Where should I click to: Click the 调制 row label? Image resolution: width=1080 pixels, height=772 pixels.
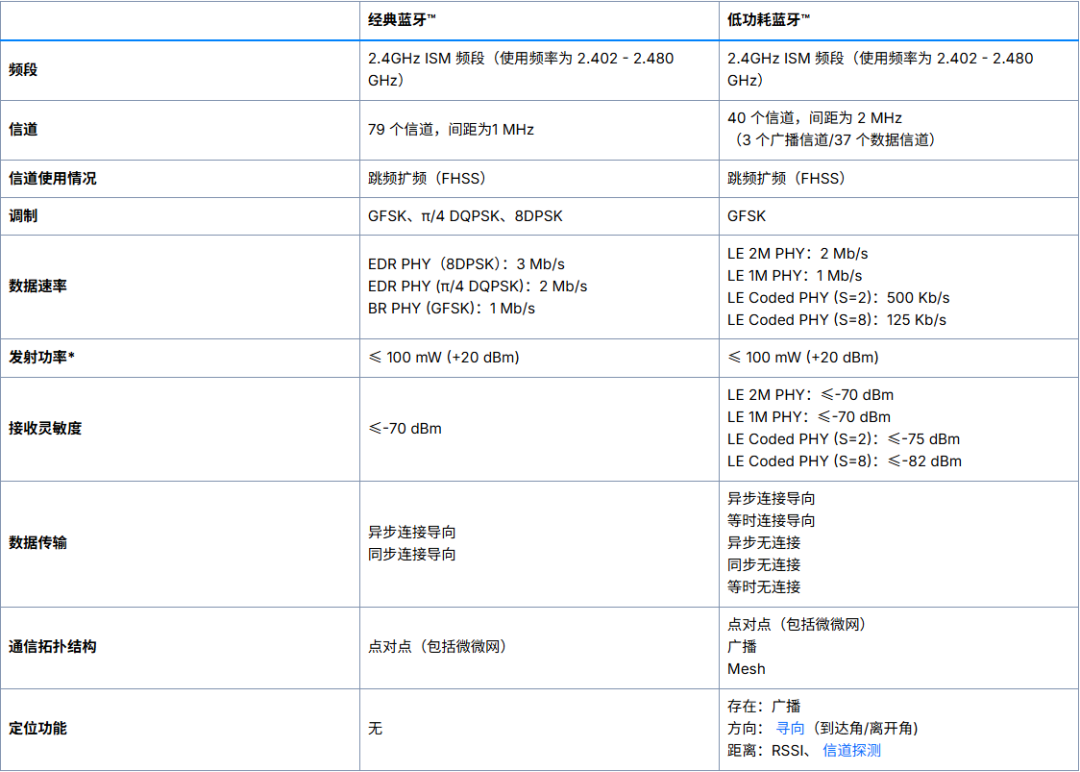[23, 216]
